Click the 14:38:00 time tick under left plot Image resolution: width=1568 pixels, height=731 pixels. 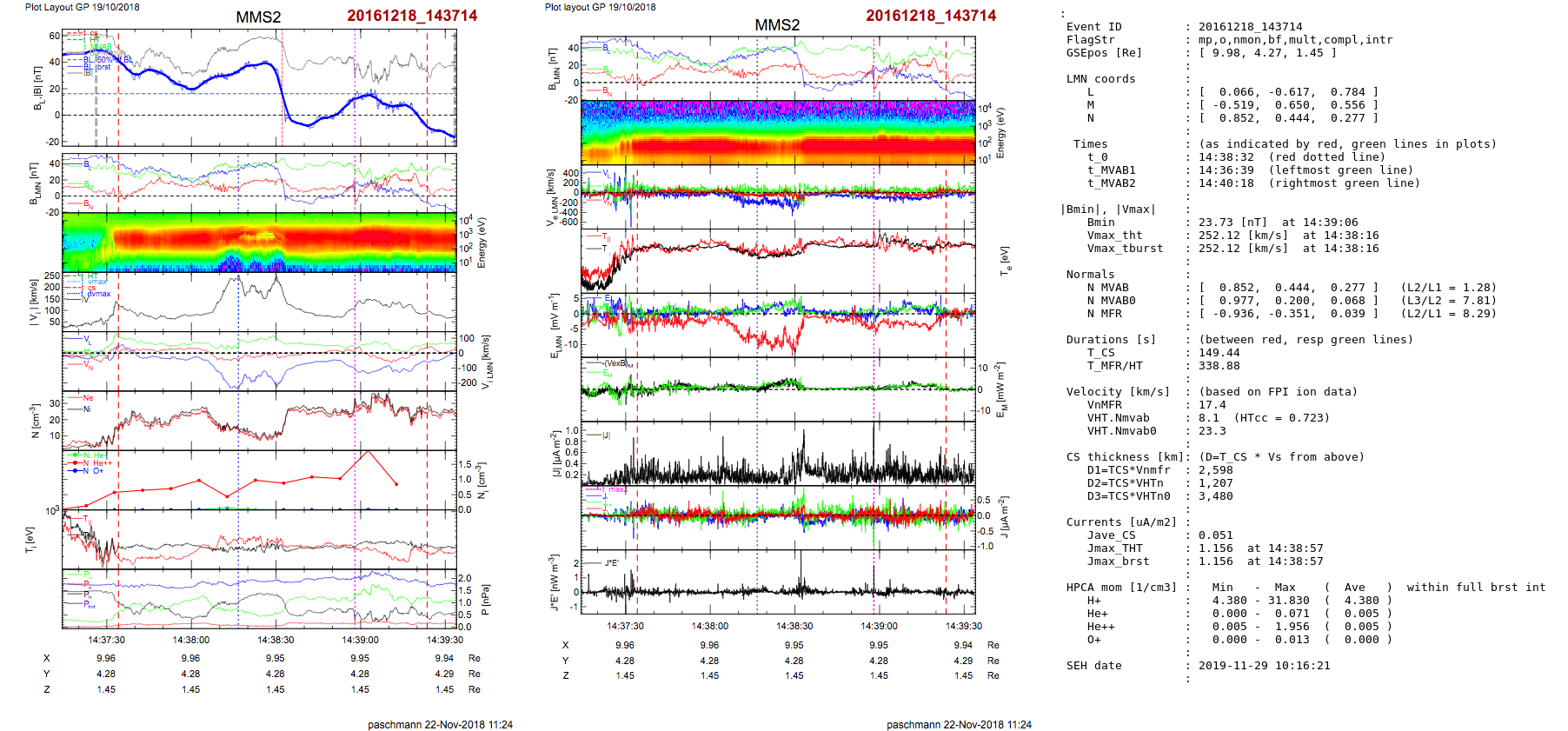[190, 640]
